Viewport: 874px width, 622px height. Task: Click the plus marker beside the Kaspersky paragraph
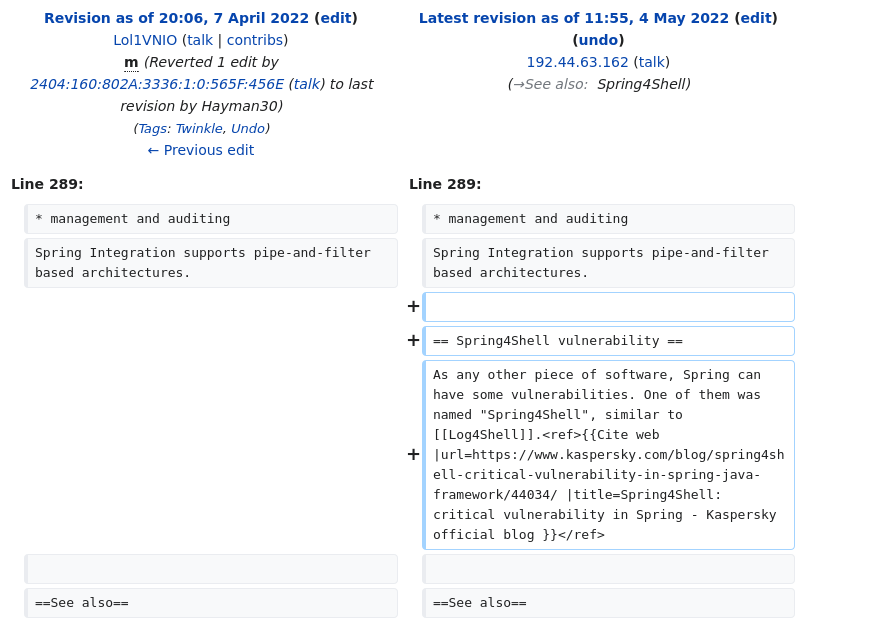413,455
